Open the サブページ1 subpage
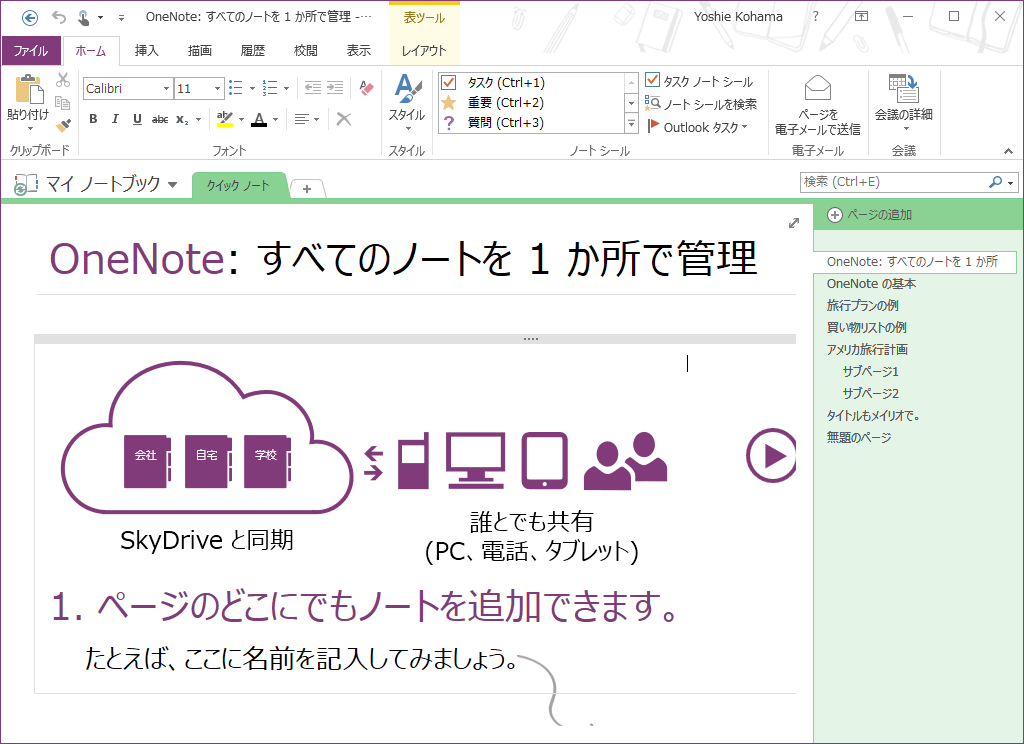 click(x=871, y=371)
